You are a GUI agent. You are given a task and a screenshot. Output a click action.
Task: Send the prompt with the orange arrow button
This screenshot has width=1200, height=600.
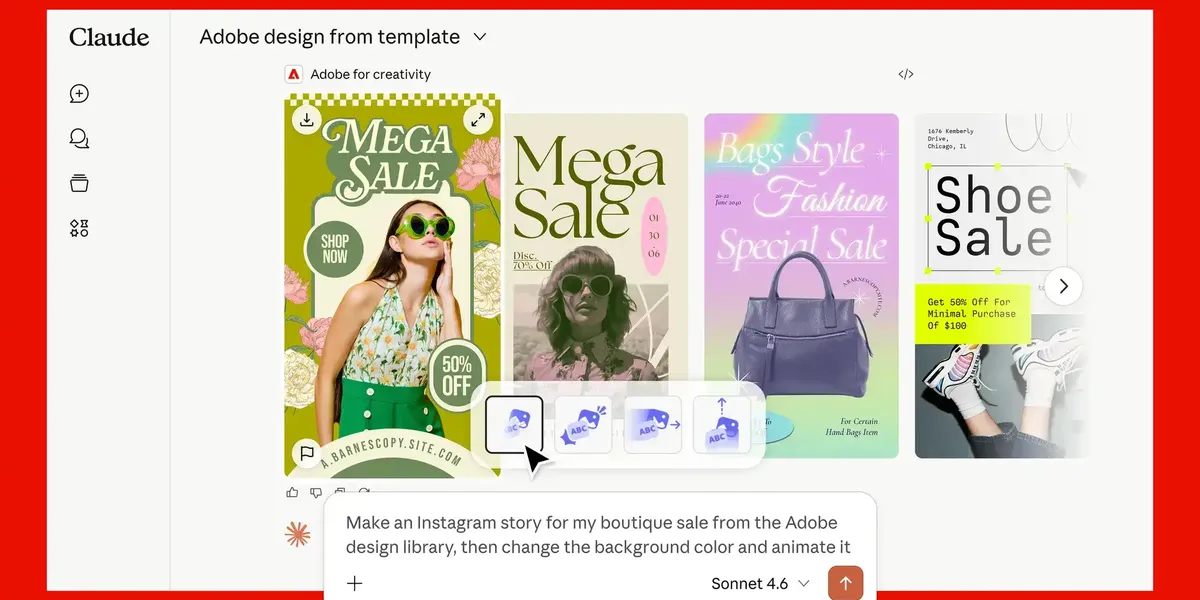coord(845,582)
